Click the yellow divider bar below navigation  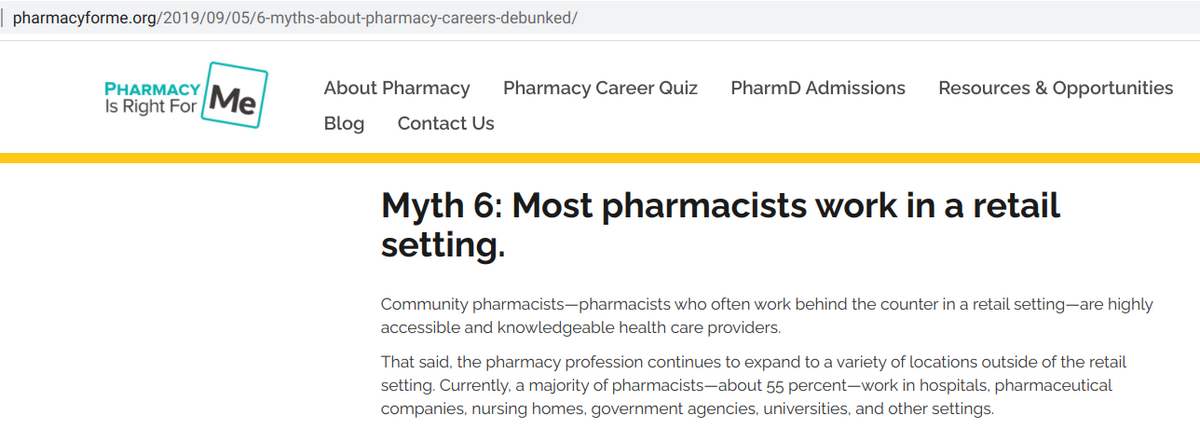tap(600, 157)
